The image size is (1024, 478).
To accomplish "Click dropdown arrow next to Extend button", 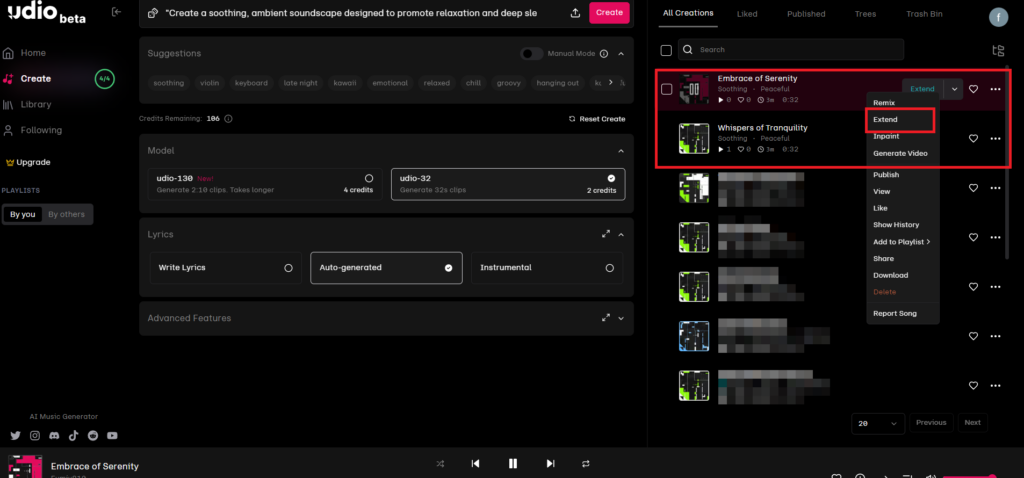I will [953, 89].
